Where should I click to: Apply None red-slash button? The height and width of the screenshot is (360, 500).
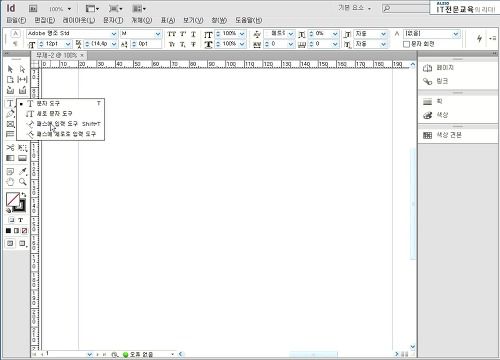[x=24, y=231]
